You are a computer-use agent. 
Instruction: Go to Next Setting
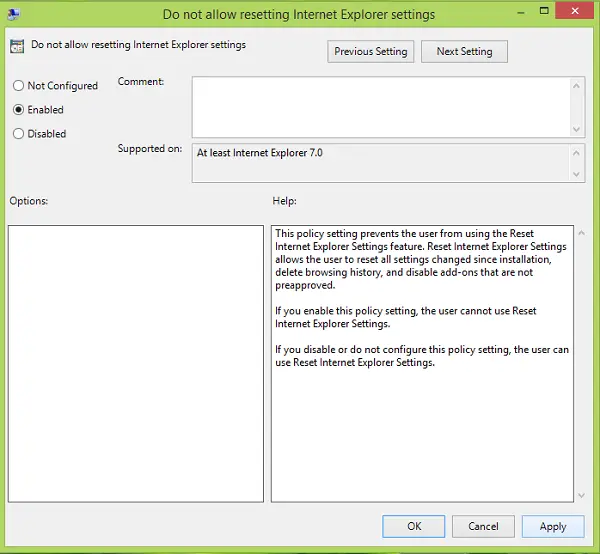[x=464, y=51]
